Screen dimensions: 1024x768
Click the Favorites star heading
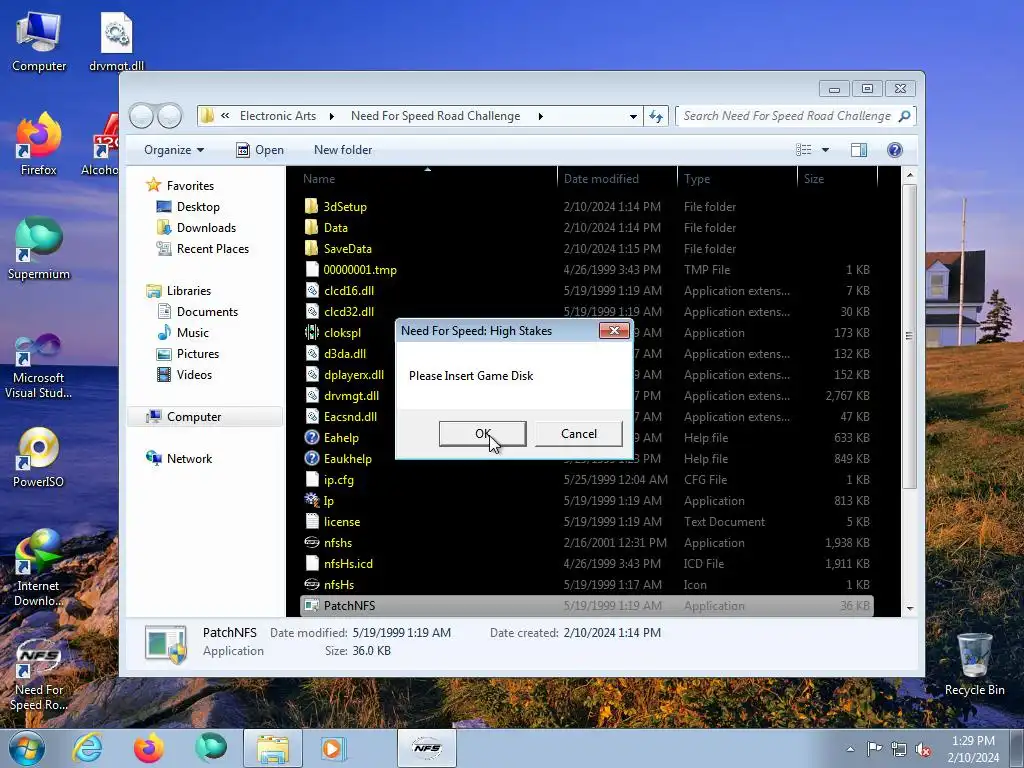[x=189, y=185]
